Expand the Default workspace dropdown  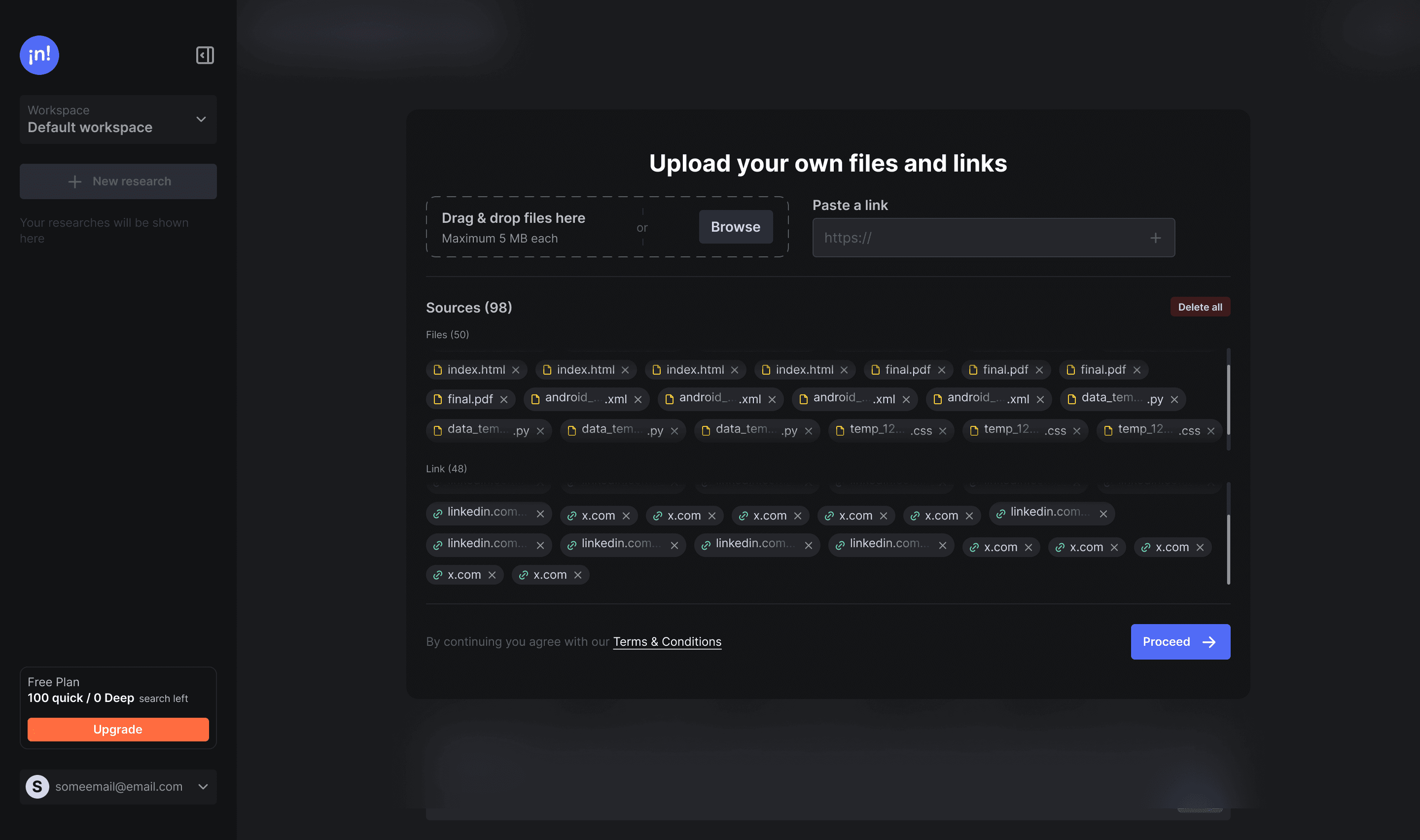pyautogui.click(x=201, y=119)
